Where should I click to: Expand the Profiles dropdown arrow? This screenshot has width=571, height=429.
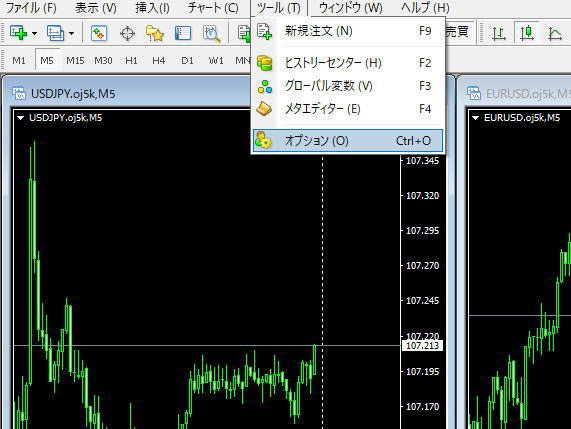[71, 34]
